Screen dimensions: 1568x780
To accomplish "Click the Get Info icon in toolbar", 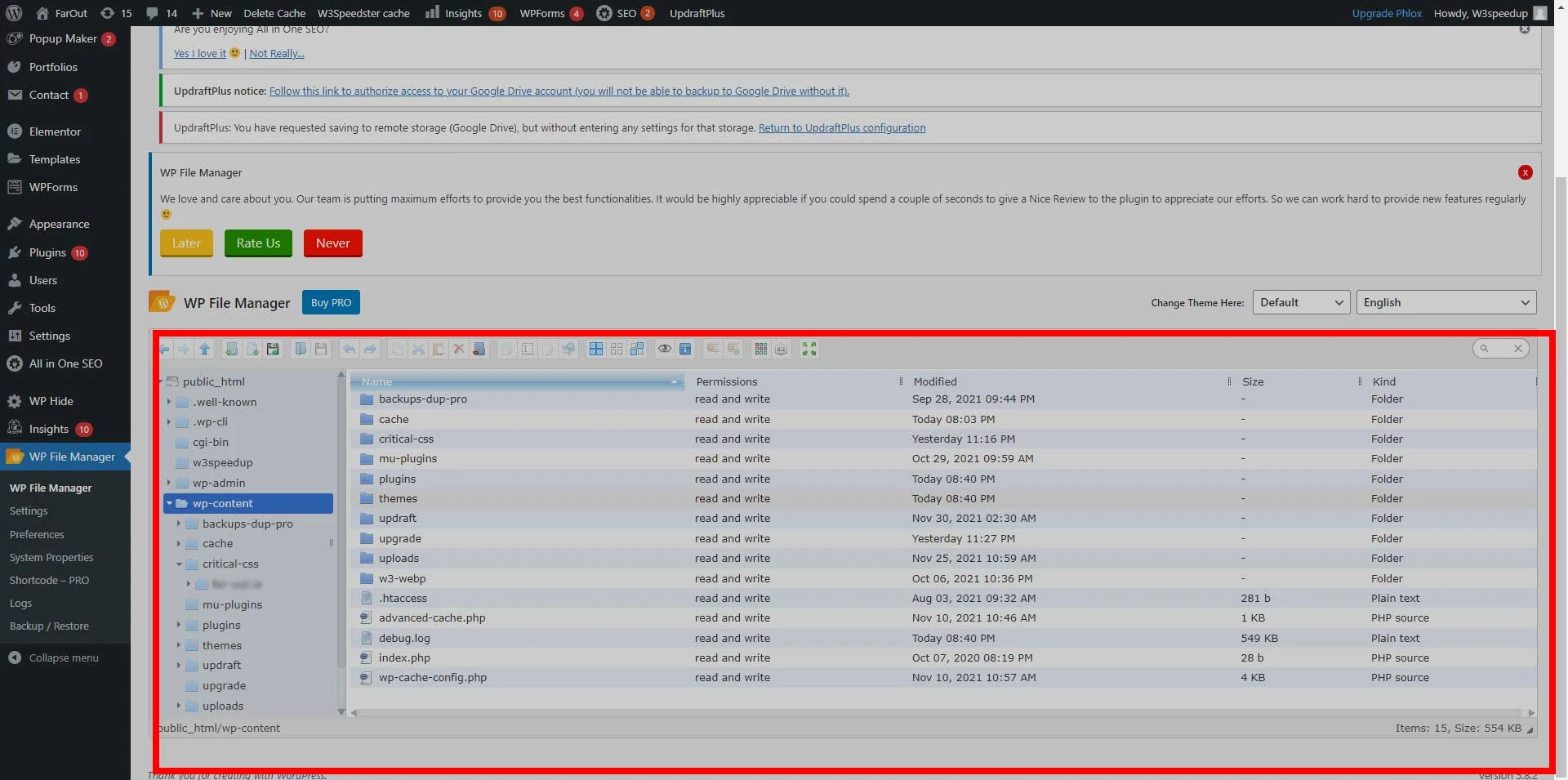I will pos(685,350).
